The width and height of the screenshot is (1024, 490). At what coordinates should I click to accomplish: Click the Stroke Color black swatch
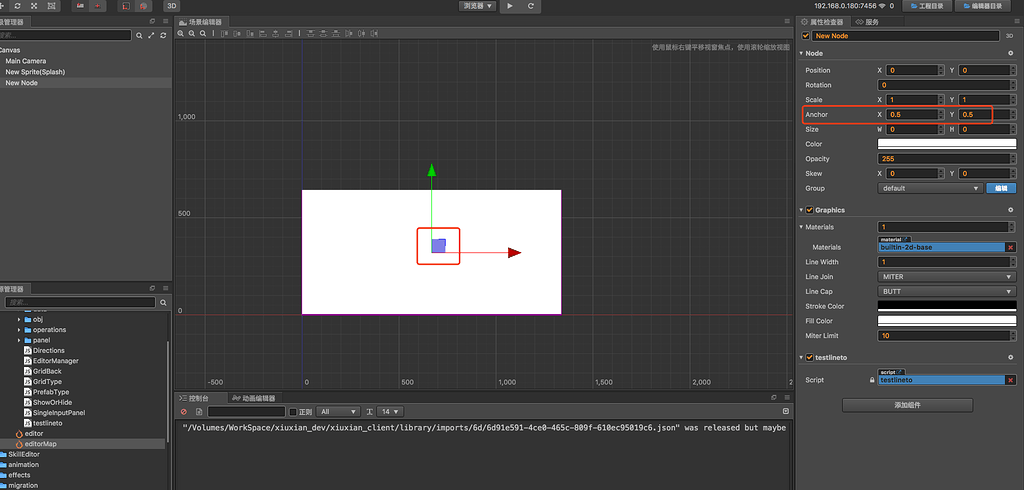tap(947, 306)
